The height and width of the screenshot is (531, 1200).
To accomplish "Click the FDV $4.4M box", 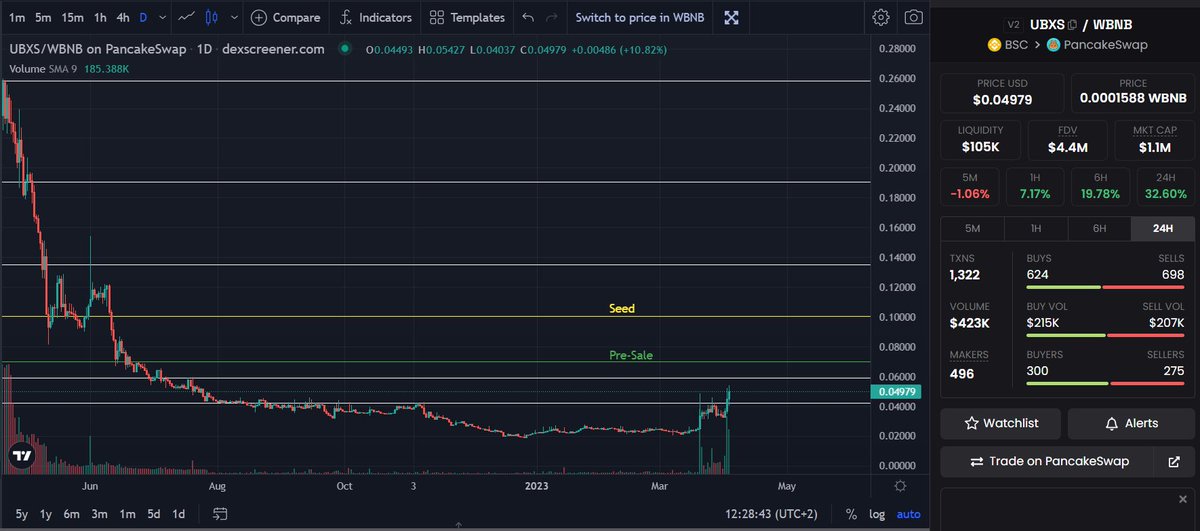I will [1067, 139].
